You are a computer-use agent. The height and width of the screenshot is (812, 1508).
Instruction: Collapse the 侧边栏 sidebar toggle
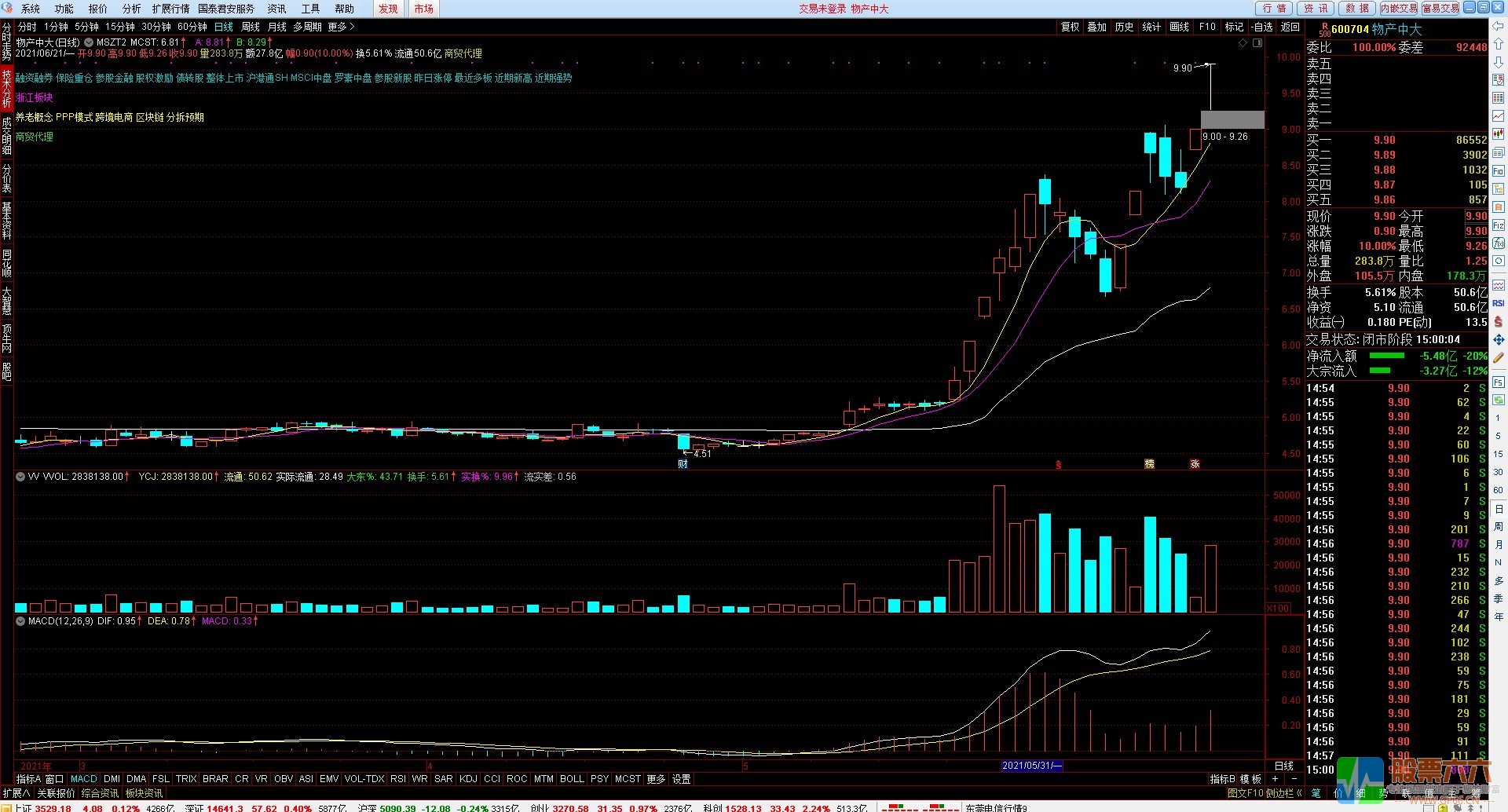click(1283, 793)
